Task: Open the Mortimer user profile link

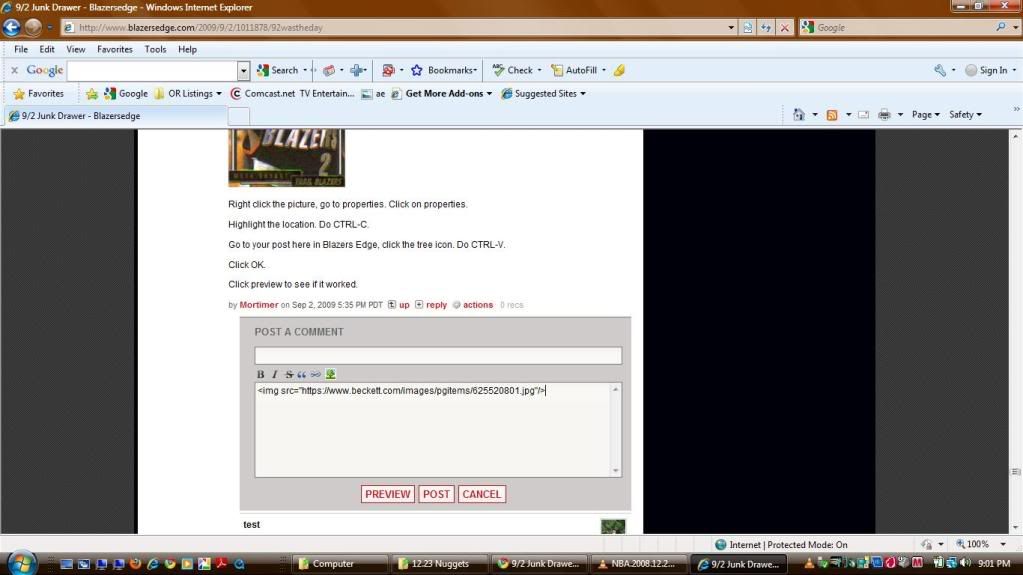Action: [258, 305]
